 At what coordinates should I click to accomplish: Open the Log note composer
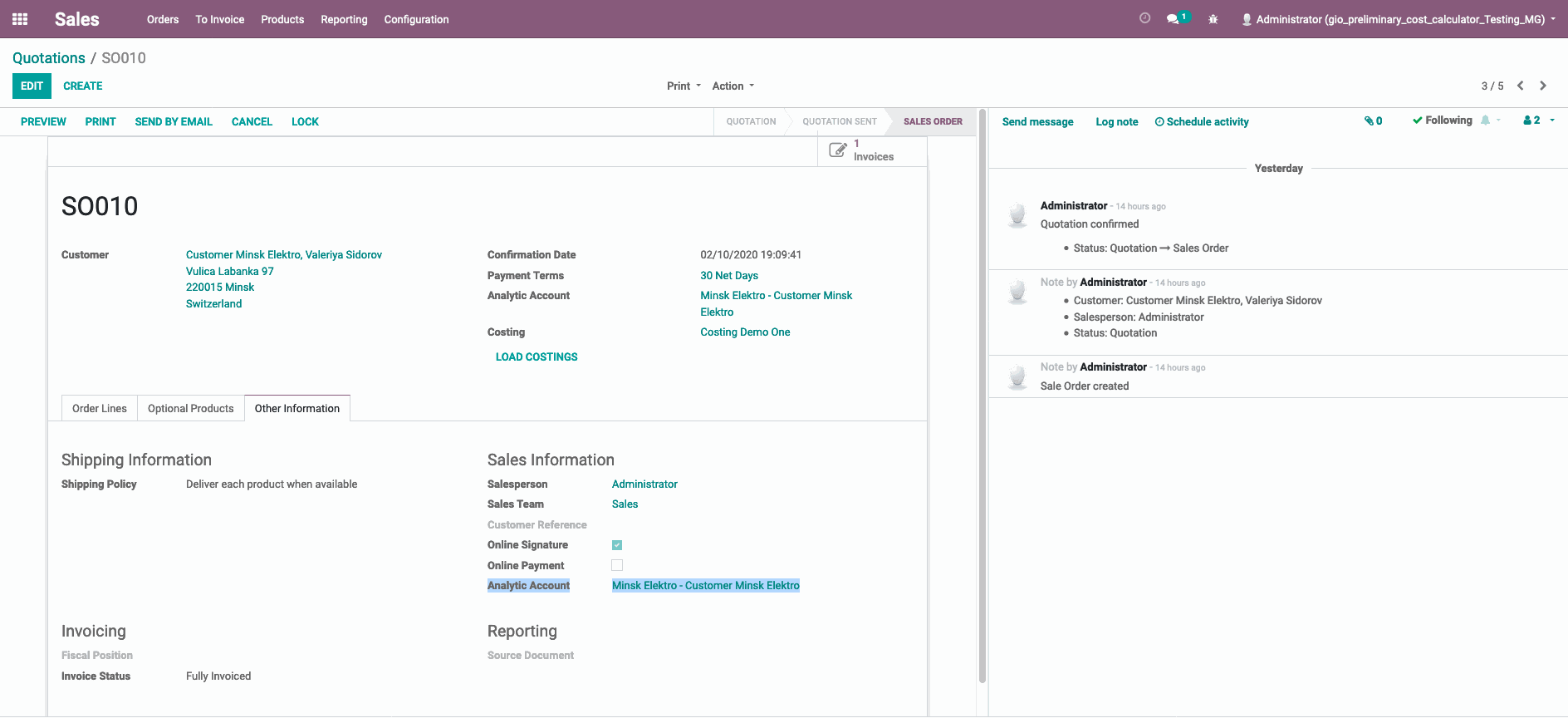(x=1117, y=121)
